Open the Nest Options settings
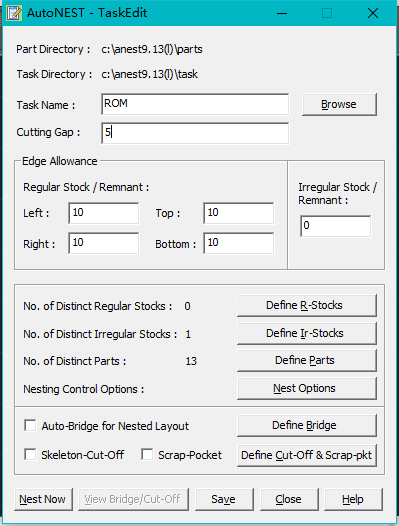 click(x=306, y=388)
